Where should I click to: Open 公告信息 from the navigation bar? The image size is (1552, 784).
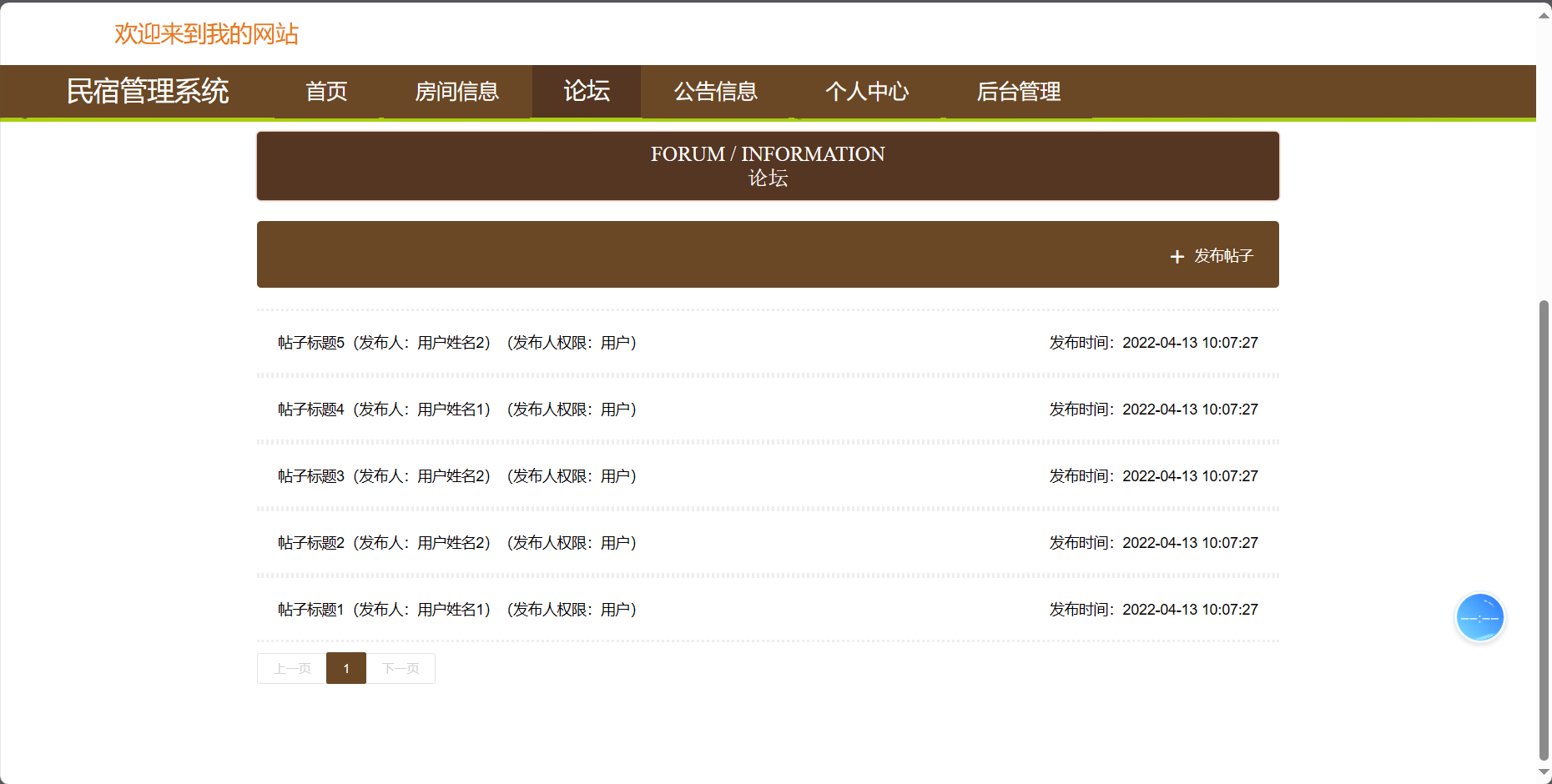tap(716, 92)
